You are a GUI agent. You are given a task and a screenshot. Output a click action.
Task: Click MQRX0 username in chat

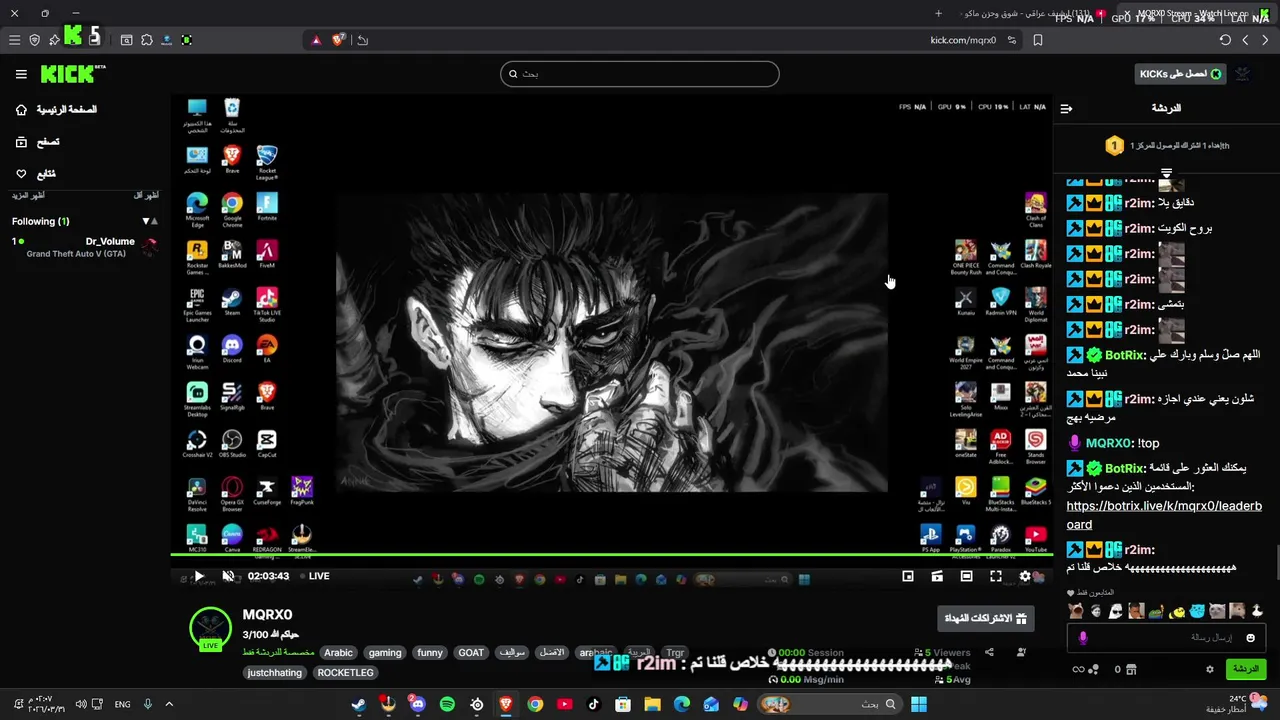1108,443
